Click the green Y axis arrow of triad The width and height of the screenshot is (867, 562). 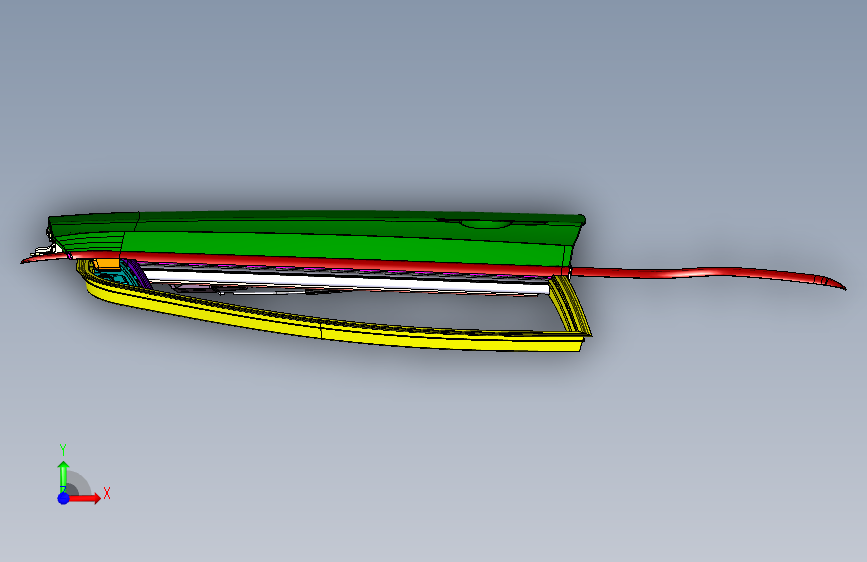click(63, 475)
